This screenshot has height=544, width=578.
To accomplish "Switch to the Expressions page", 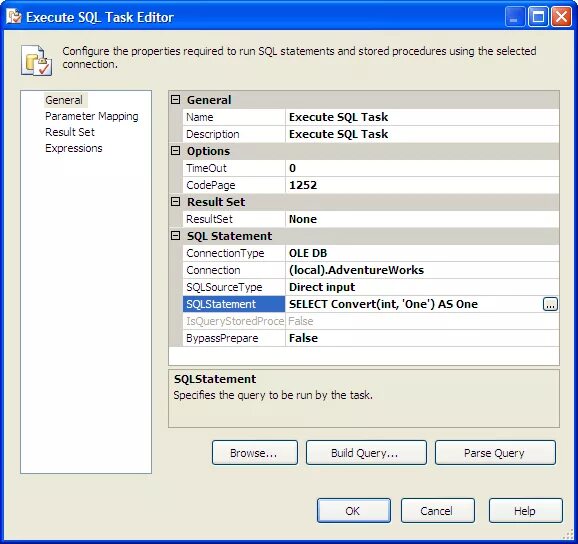I will [74, 148].
